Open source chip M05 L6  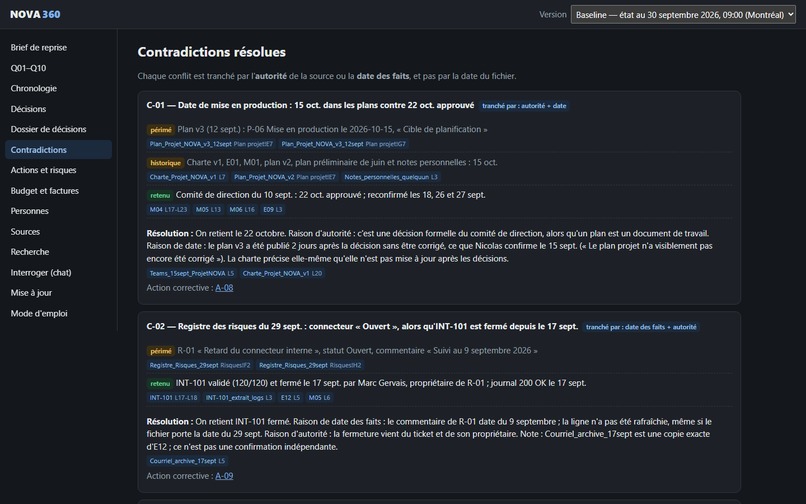319,398
